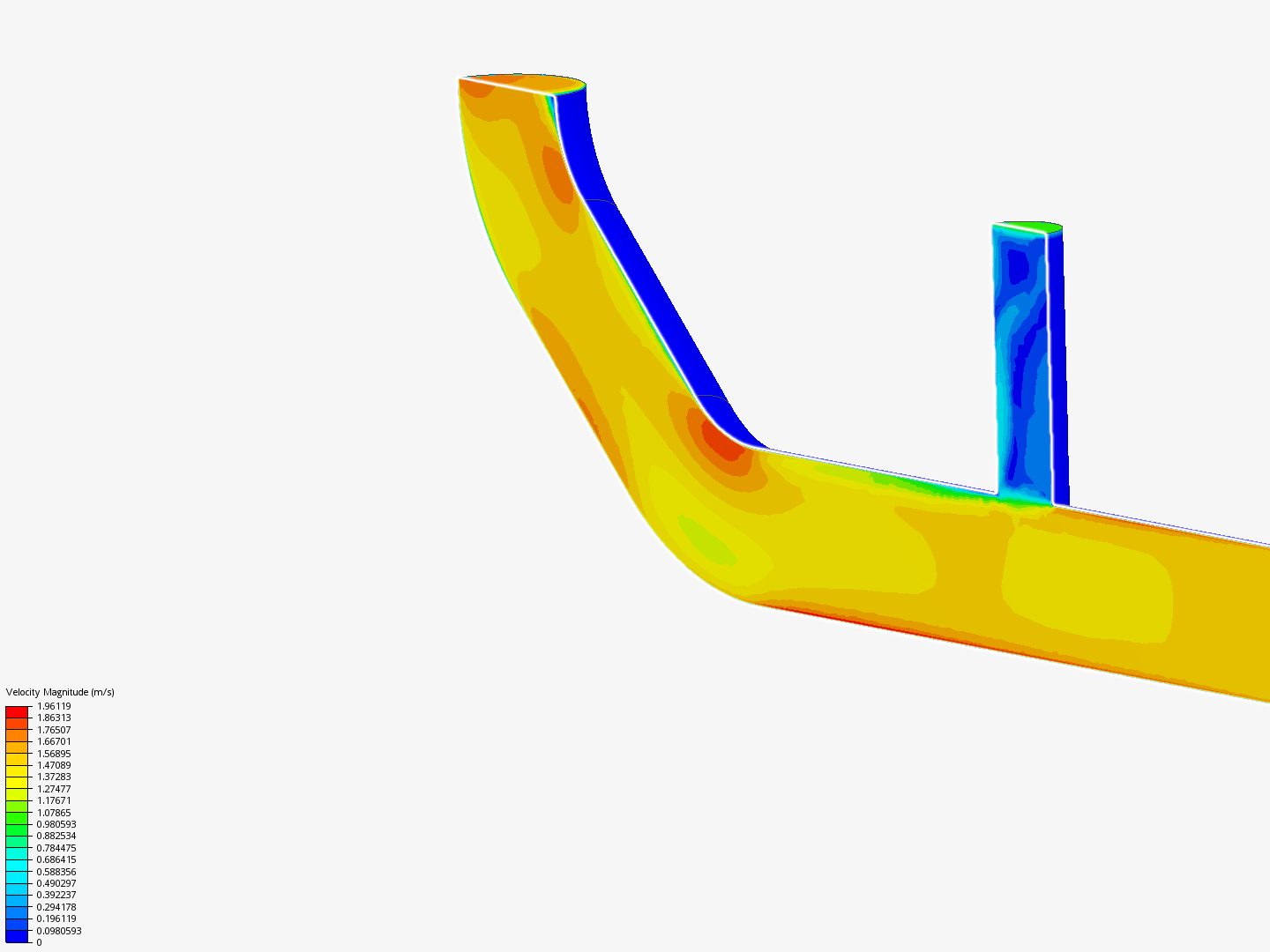1270x952 pixels.
Task: Pick the legend band between 1.76507 and 1.66701
Action: [17, 736]
